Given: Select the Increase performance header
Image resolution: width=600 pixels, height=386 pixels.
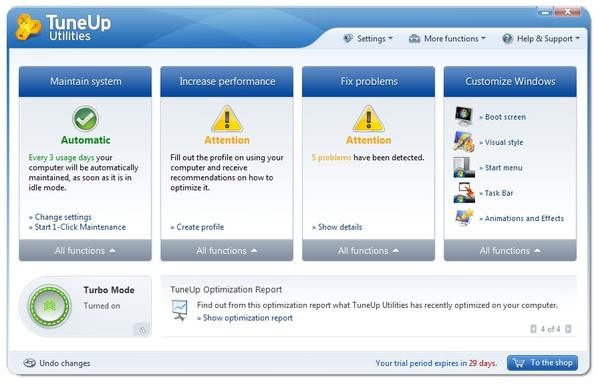Looking at the screenshot, I should [x=227, y=81].
